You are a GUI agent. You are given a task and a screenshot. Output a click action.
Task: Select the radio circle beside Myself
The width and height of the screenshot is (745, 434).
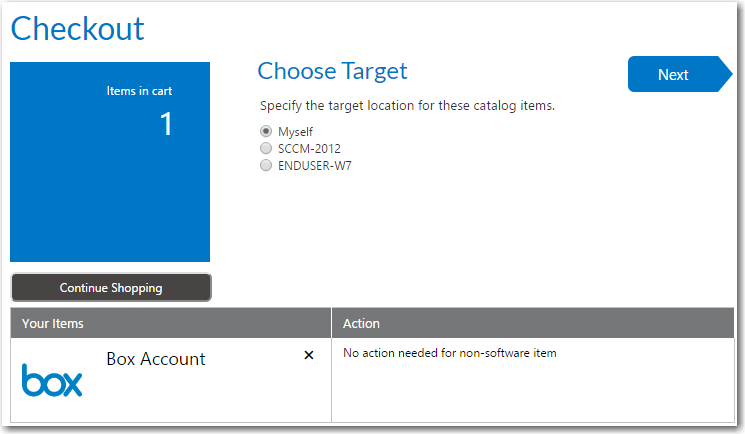click(x=266, y=131)
